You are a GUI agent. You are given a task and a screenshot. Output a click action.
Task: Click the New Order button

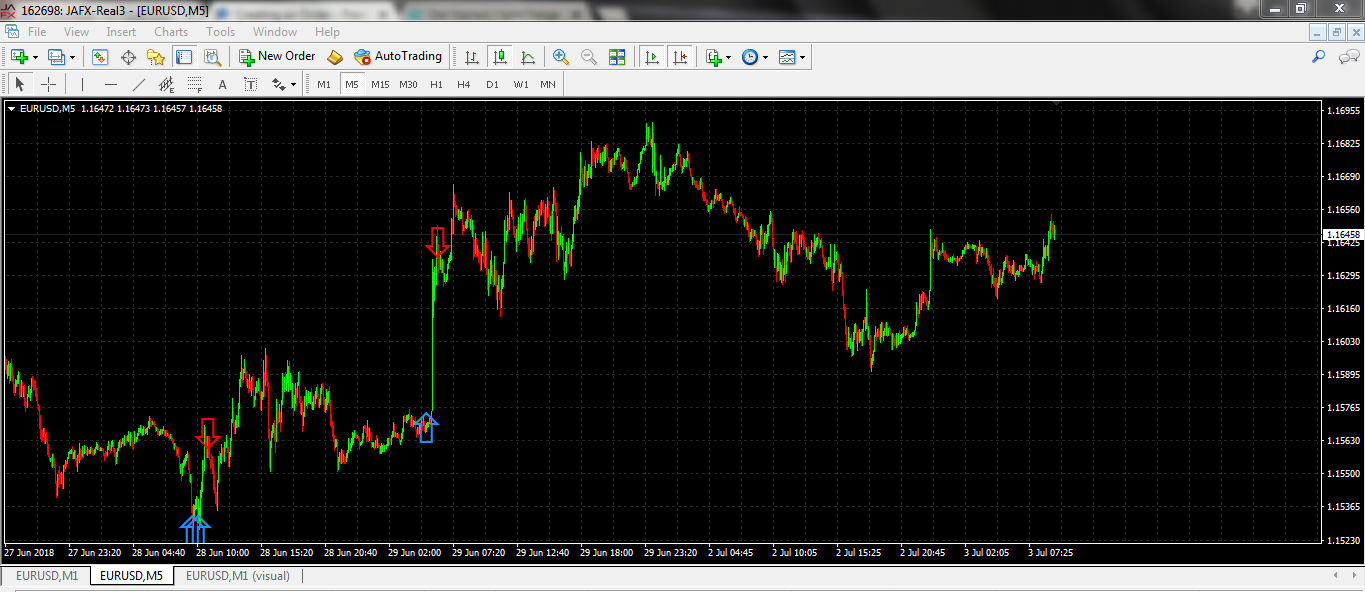[x=277, y=57]
